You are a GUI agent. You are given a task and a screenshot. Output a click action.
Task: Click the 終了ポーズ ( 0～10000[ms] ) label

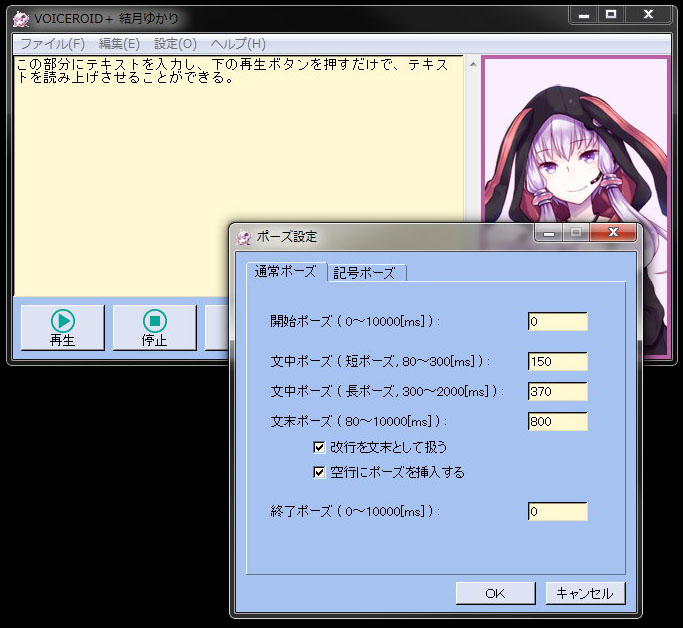(x=355, y=511)
